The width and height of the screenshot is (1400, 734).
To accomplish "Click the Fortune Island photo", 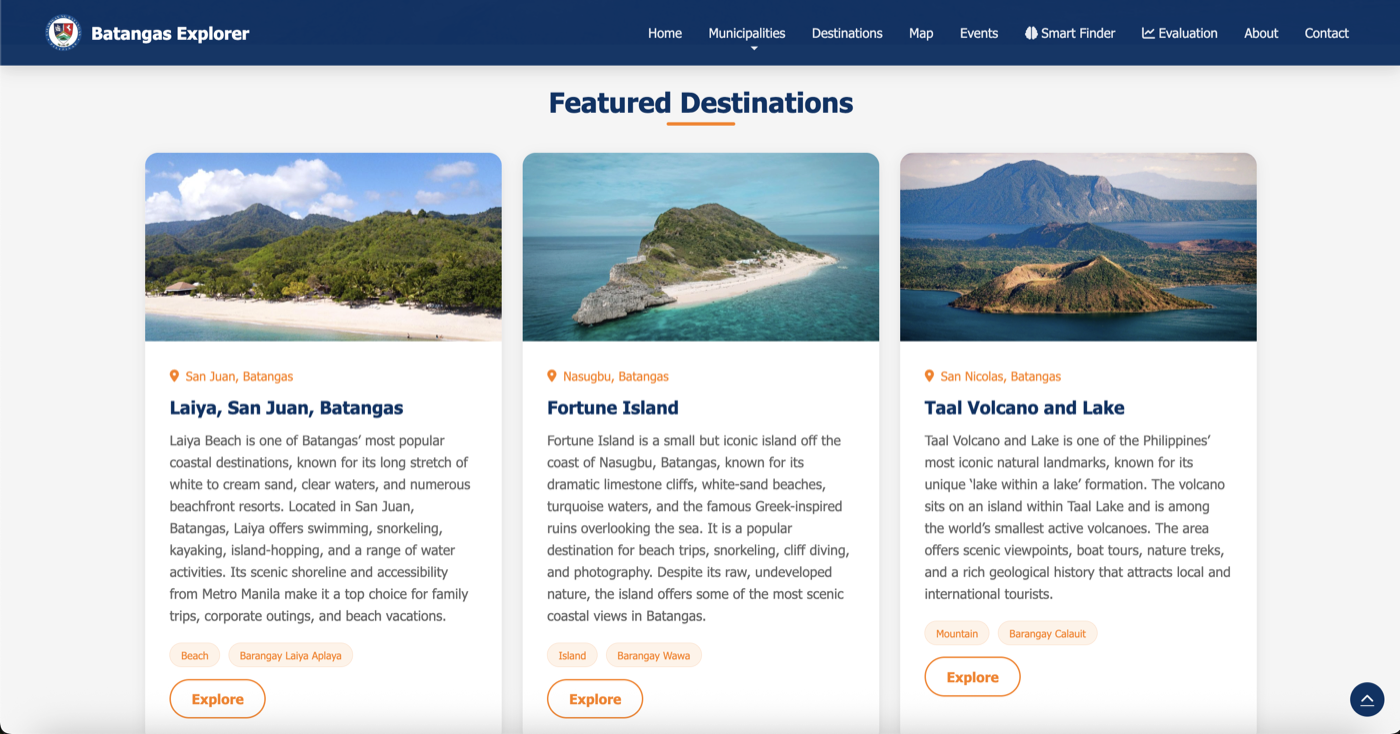I will (x=700, y=246).
